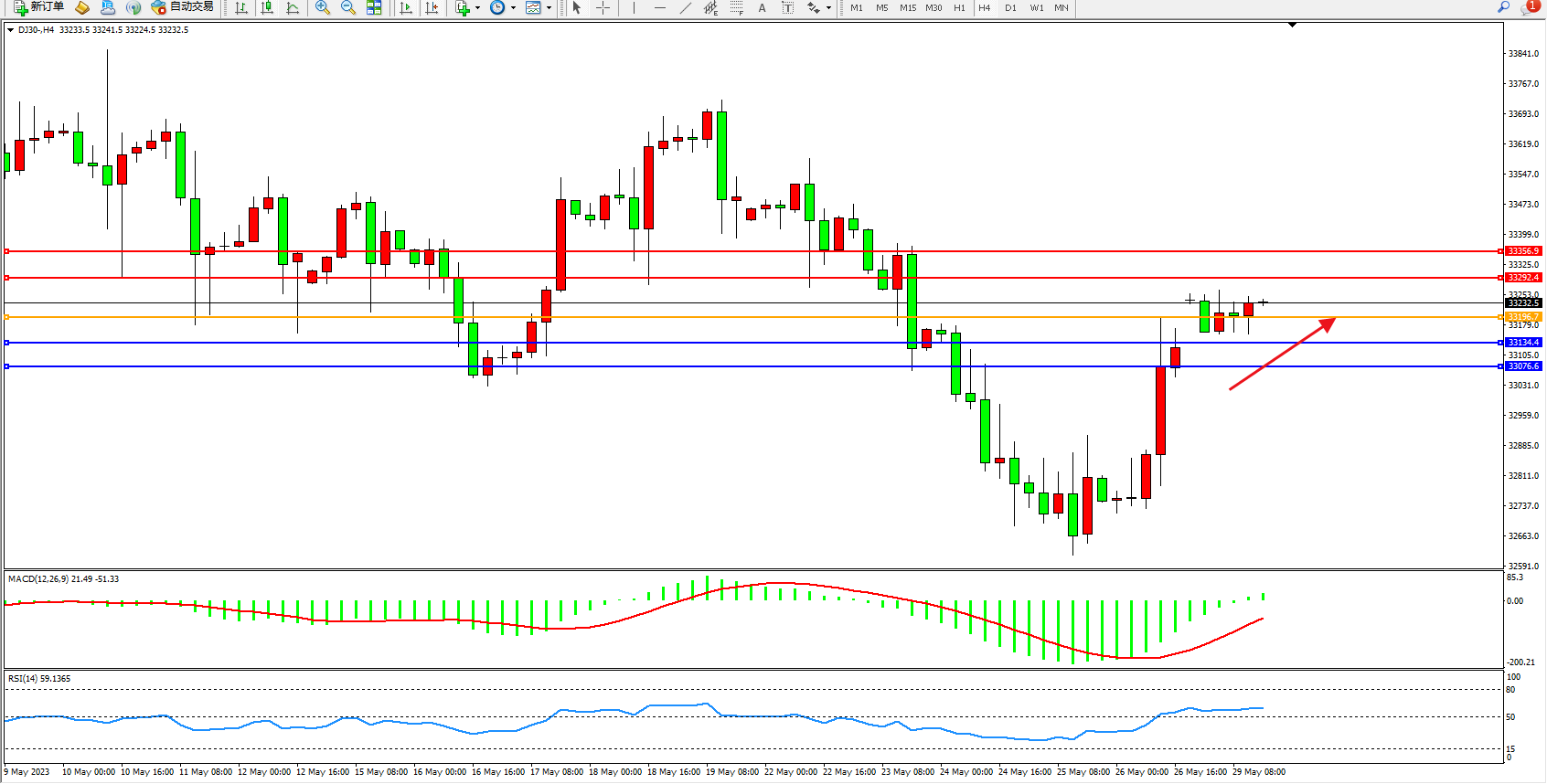Switch chart to bar chart mode

coord(241,7)
